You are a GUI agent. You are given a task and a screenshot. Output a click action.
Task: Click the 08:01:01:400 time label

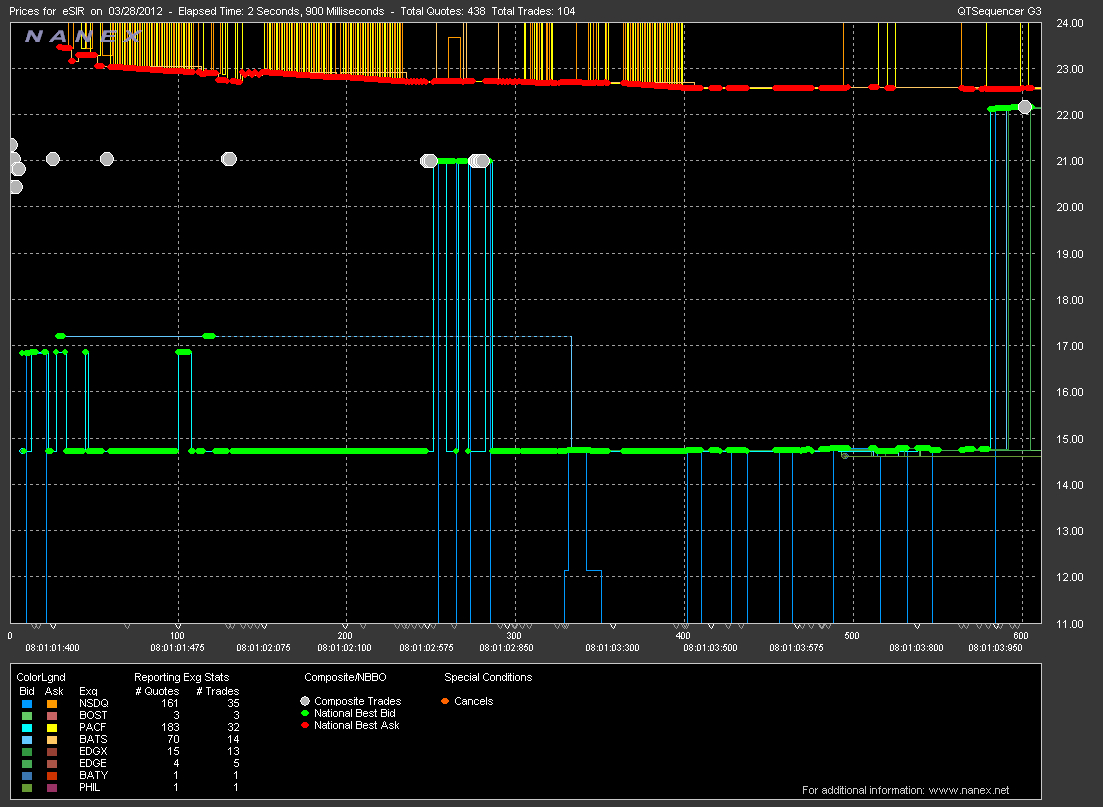(x=53, y=647)
